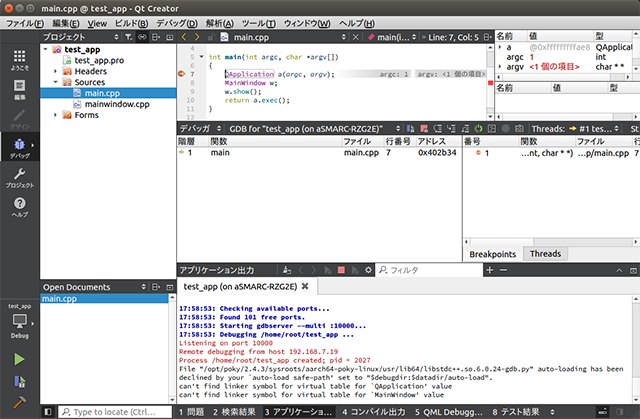The image size is (640, 419).
Task: Zoom in application output with plus
Action: [x=490, y=270]
